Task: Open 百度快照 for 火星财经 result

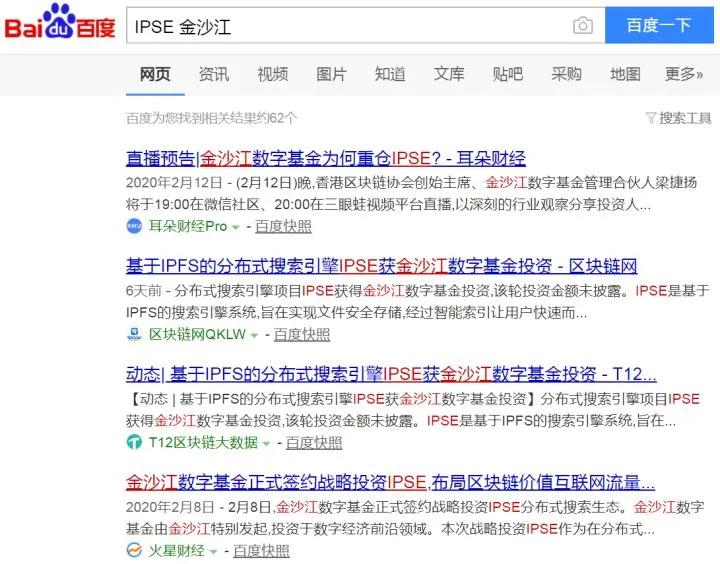Action: [261, 550]
